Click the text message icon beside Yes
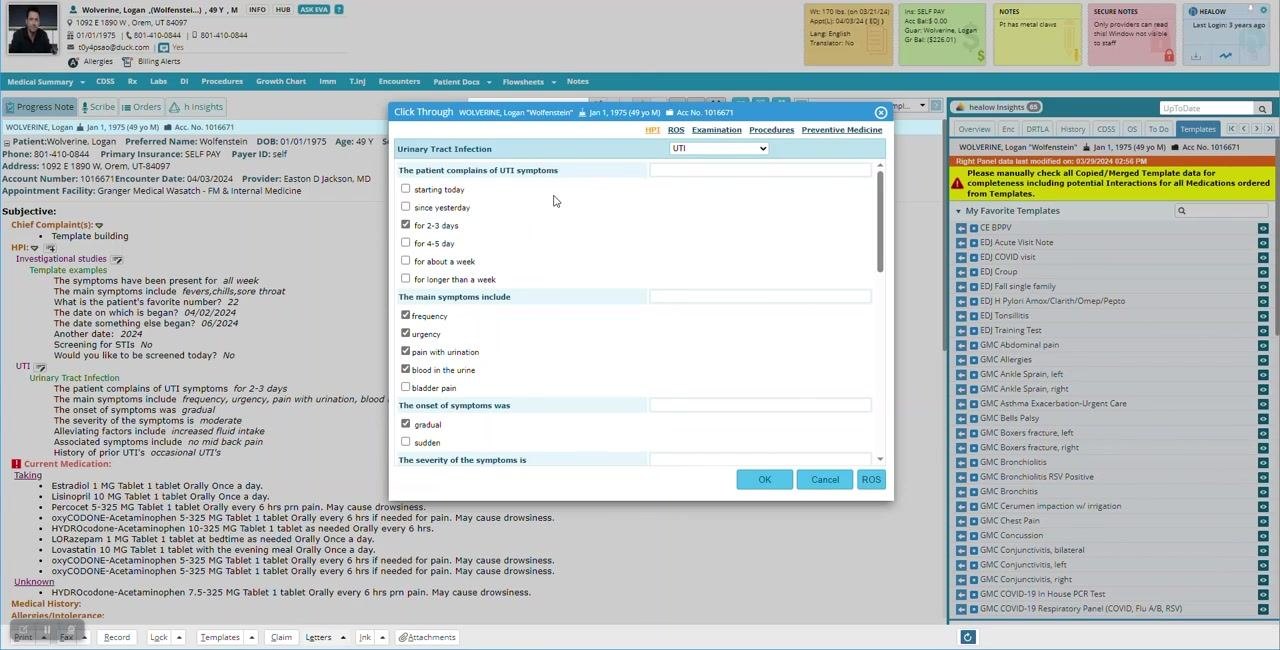This screenshot has height=650, width=1280. click(x=164, y=47)
